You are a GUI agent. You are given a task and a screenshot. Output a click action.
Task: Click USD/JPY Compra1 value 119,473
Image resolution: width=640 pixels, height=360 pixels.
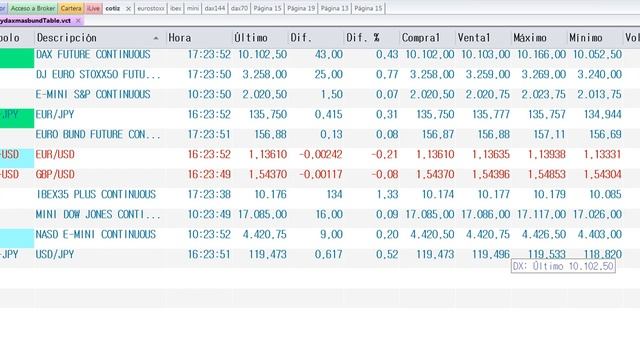pos(435,254)
